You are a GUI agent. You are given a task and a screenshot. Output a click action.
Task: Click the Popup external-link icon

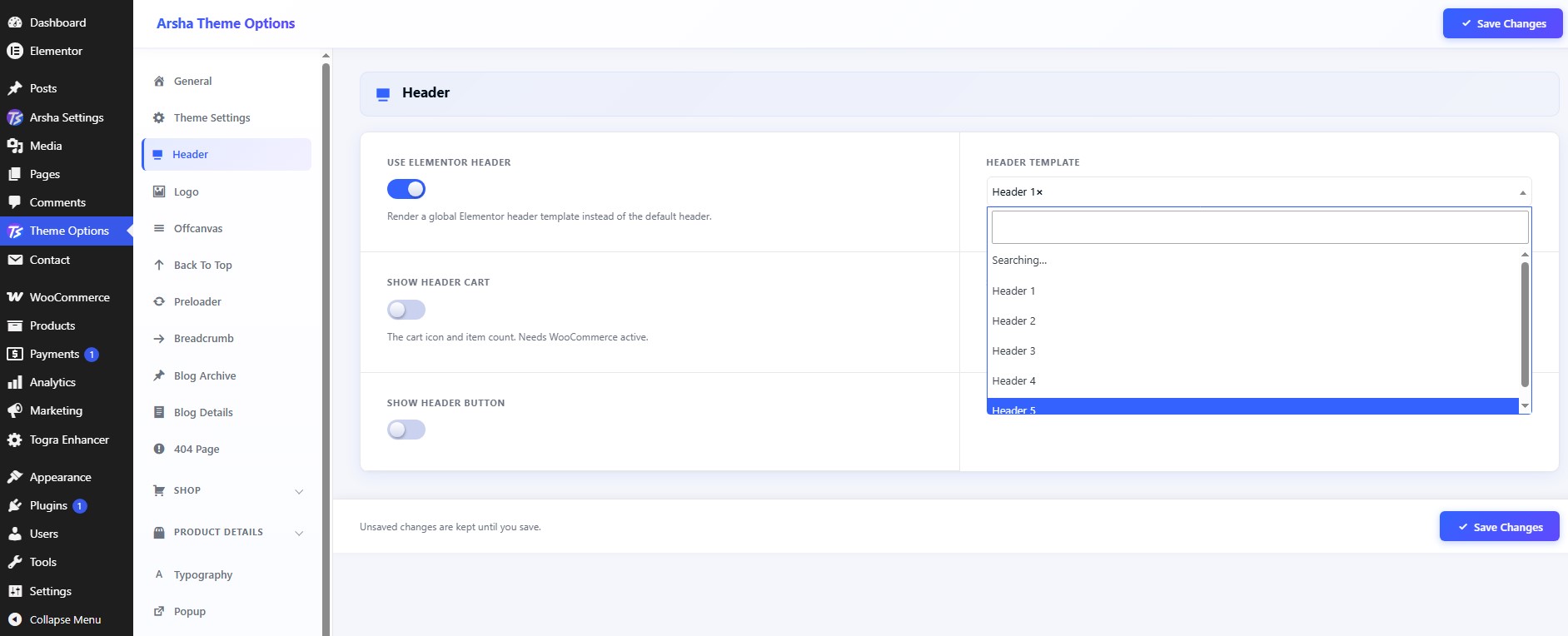(x=159, y=611)
